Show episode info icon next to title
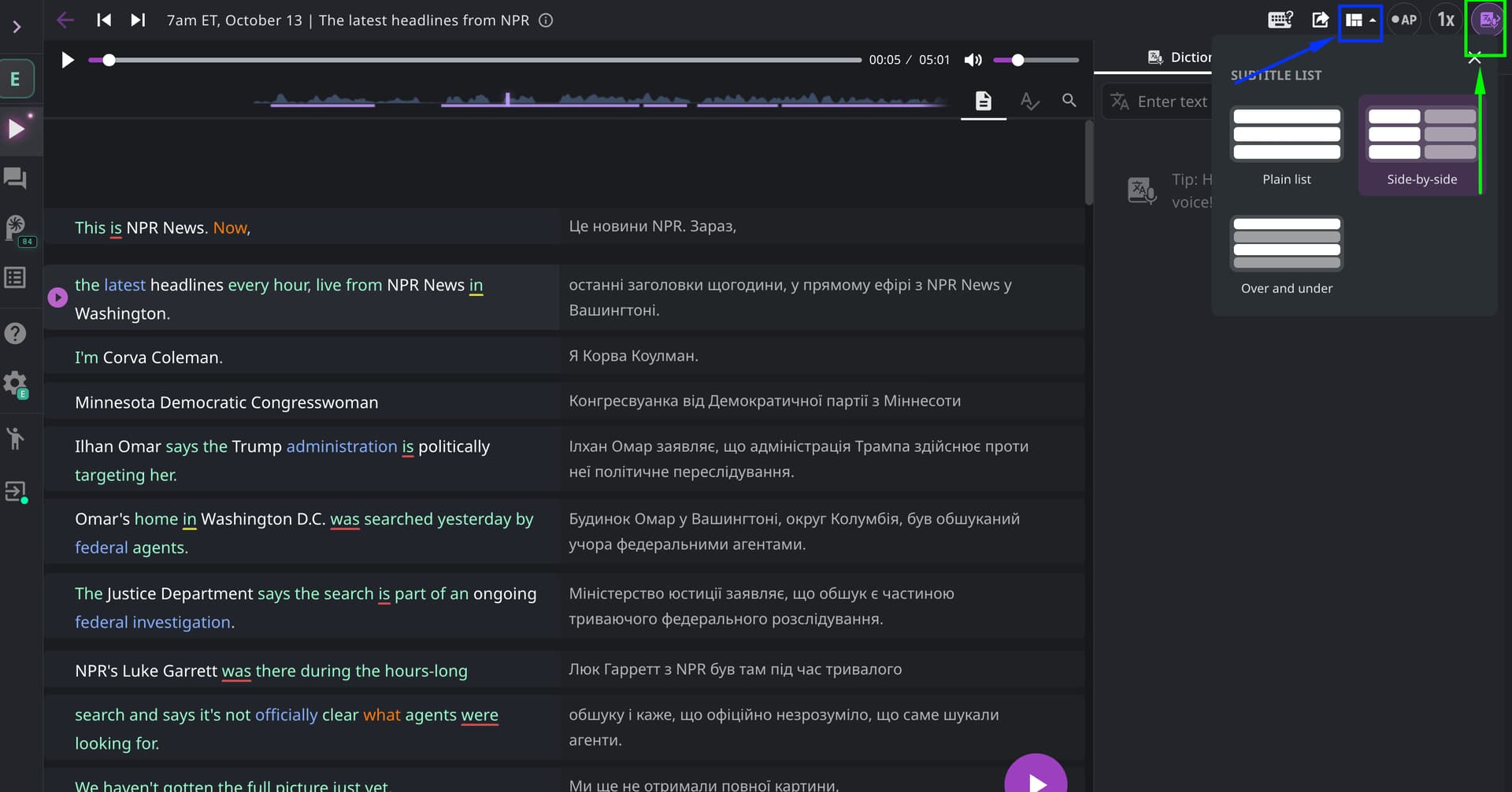Image resolution: width=1512 pixels, height=792 pixels. [546, 20]
